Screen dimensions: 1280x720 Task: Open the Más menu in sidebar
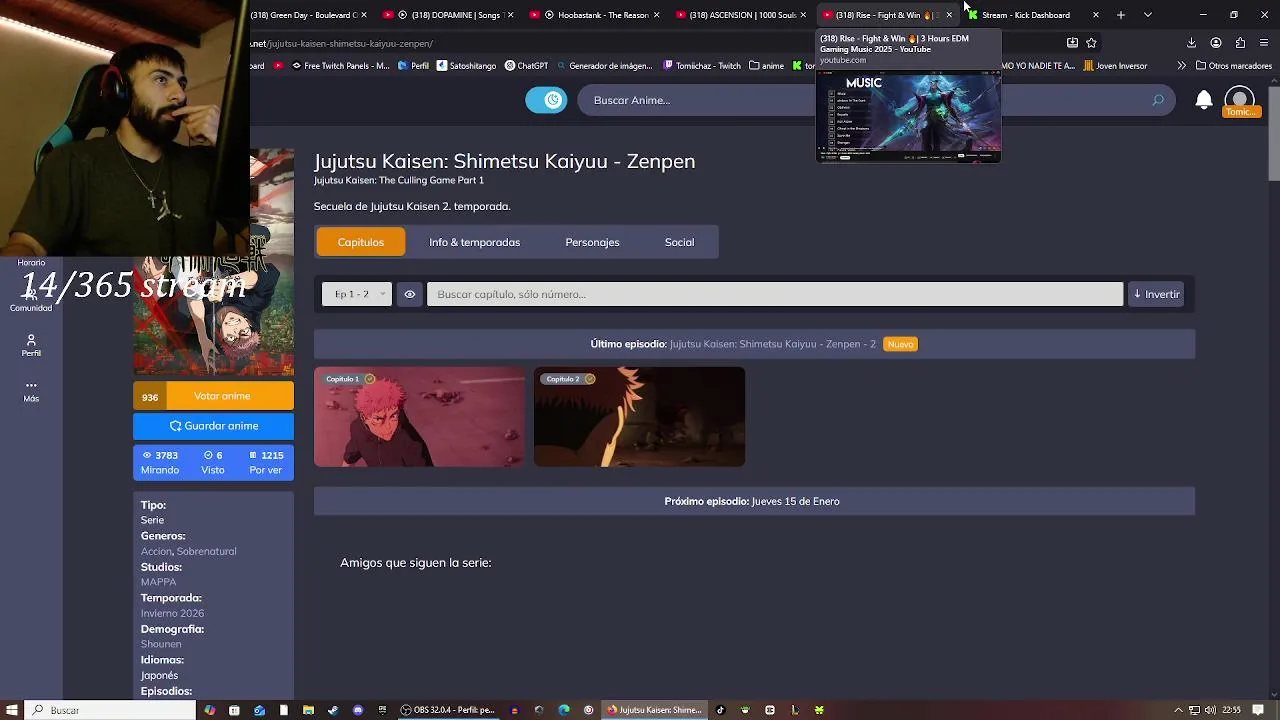click(31, 391)
